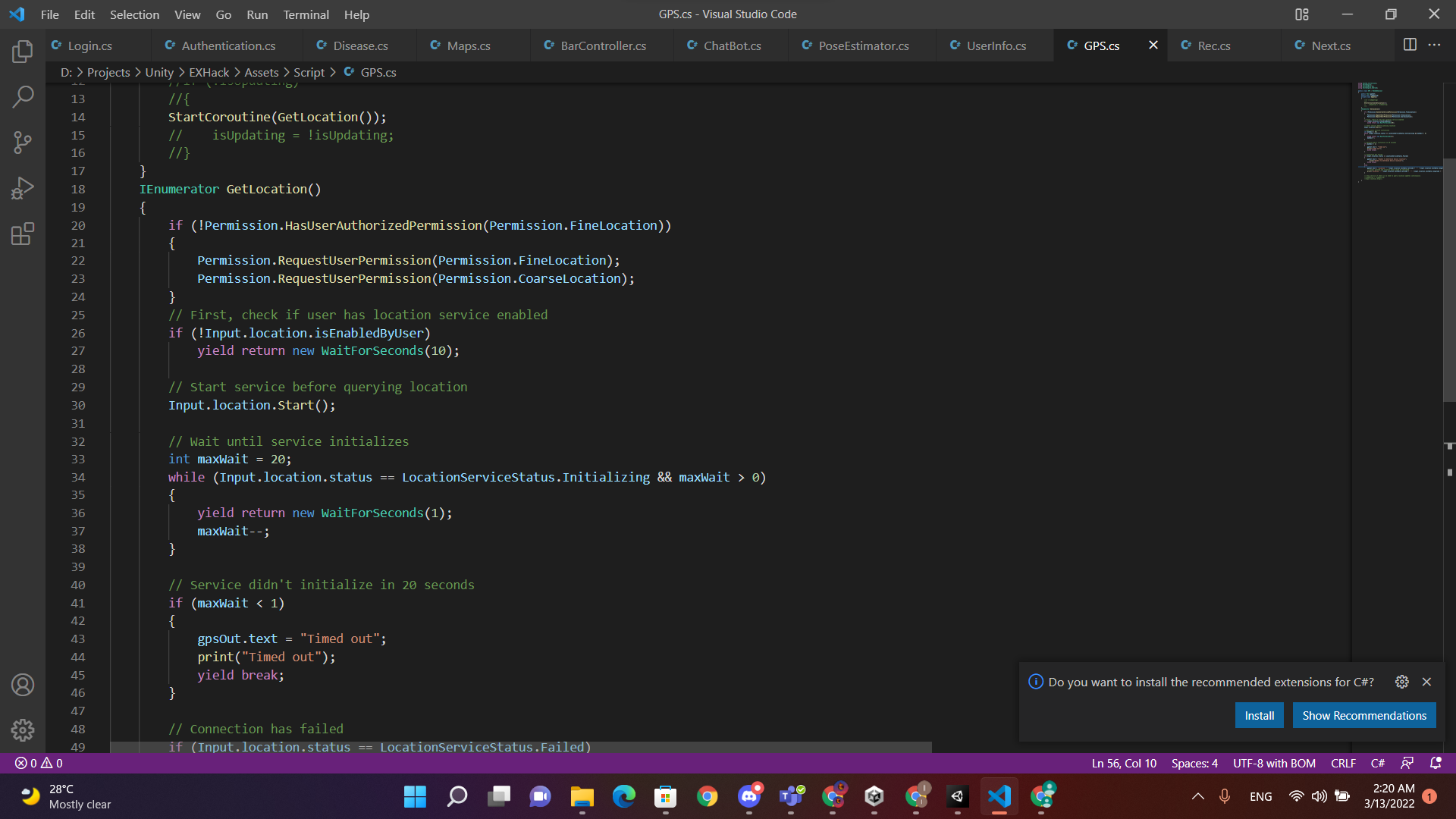Image resolution: width=1456 pixels, height=819 pixels.
Task: Click the errors and warnings status indicator
Action: (x=39, y=763)
